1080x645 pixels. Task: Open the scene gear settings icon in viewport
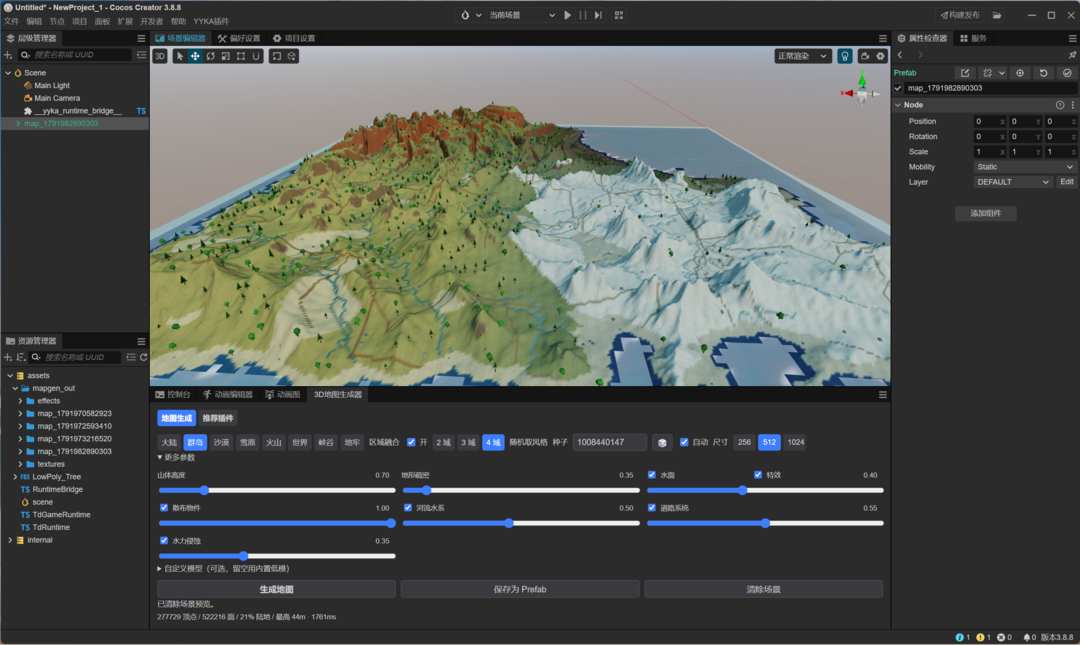click(x=880, y=57)
